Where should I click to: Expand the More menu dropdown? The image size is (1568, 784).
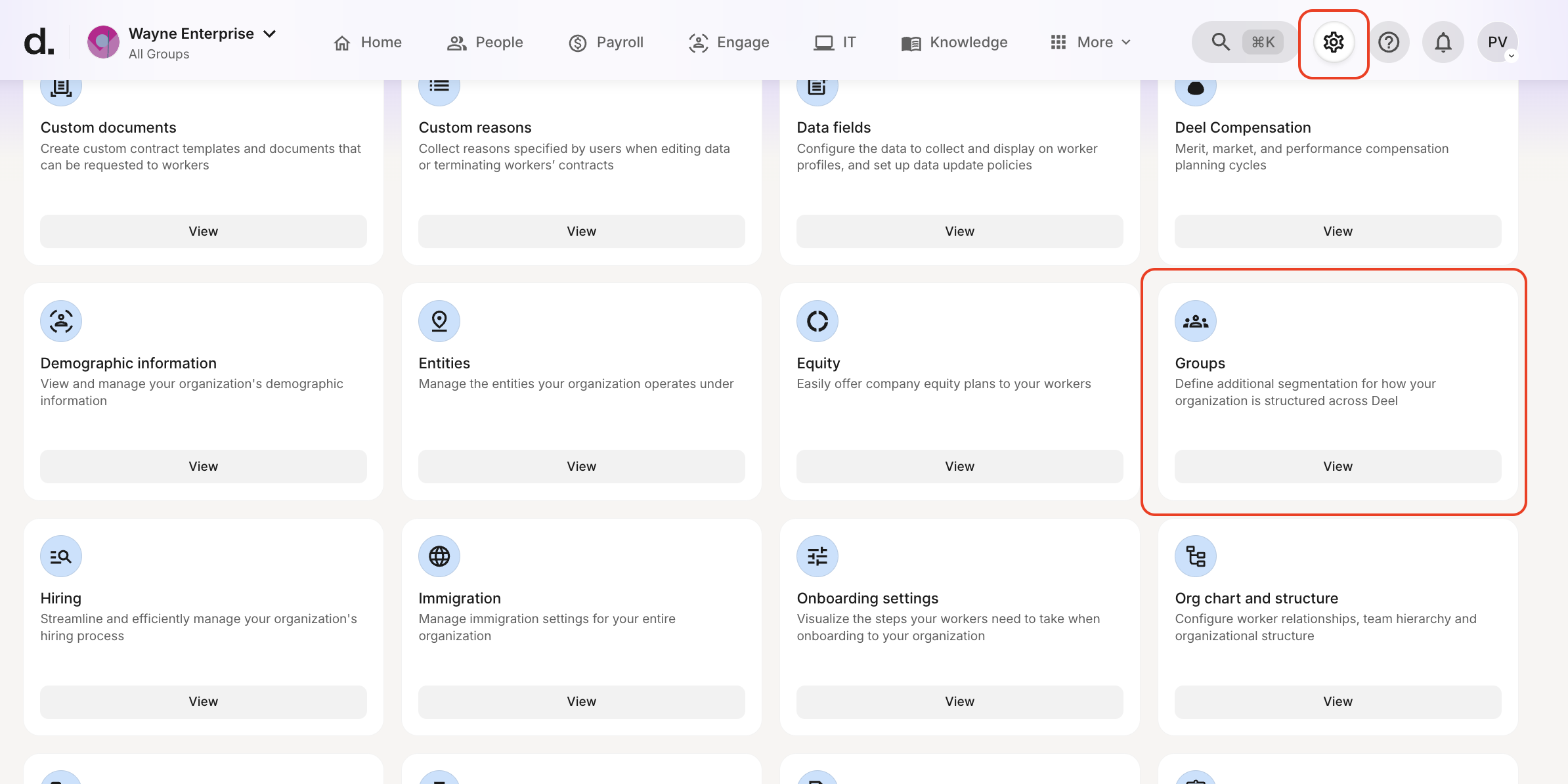click(x=1091, y=43)
